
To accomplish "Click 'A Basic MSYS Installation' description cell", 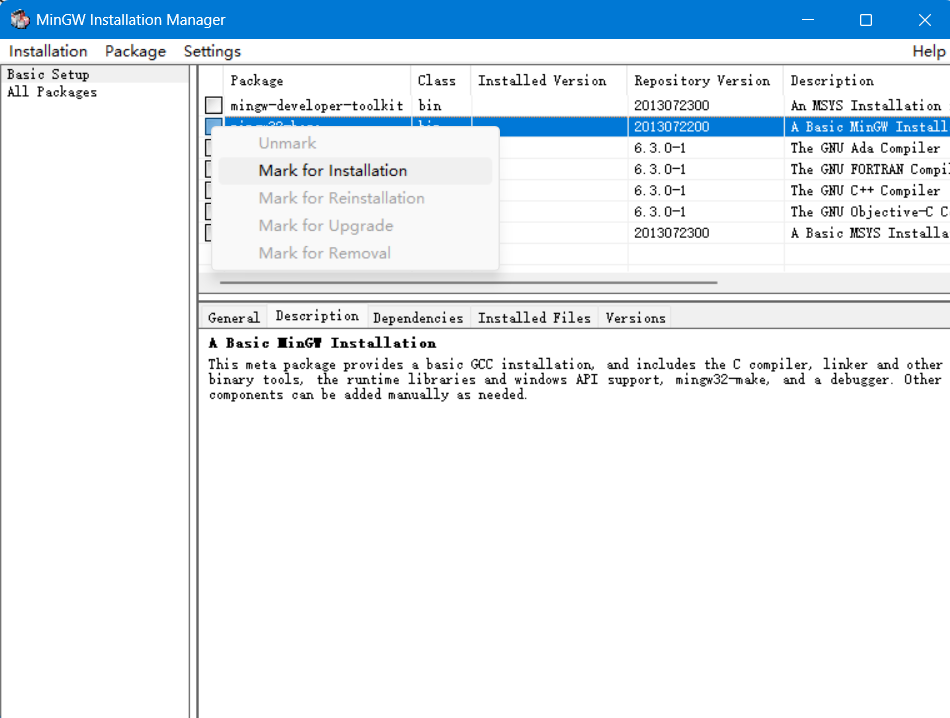I will click(x=869, y=233).
